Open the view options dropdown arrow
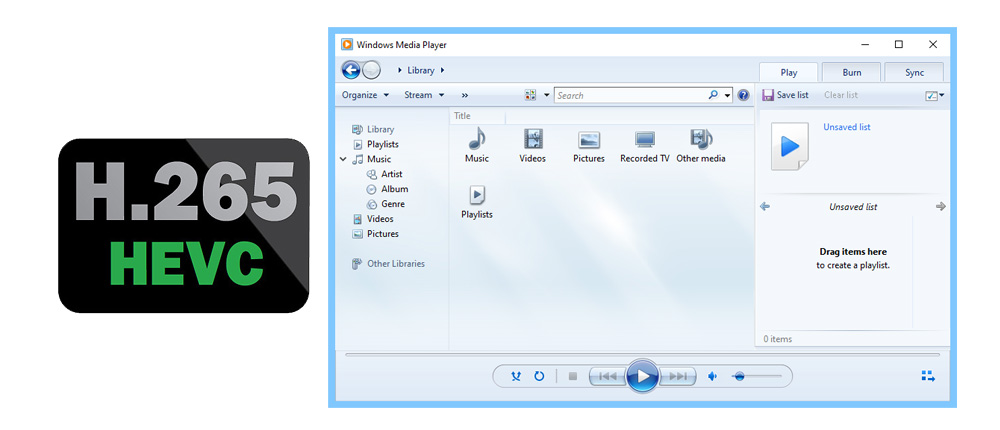 [x=547, y=95]
